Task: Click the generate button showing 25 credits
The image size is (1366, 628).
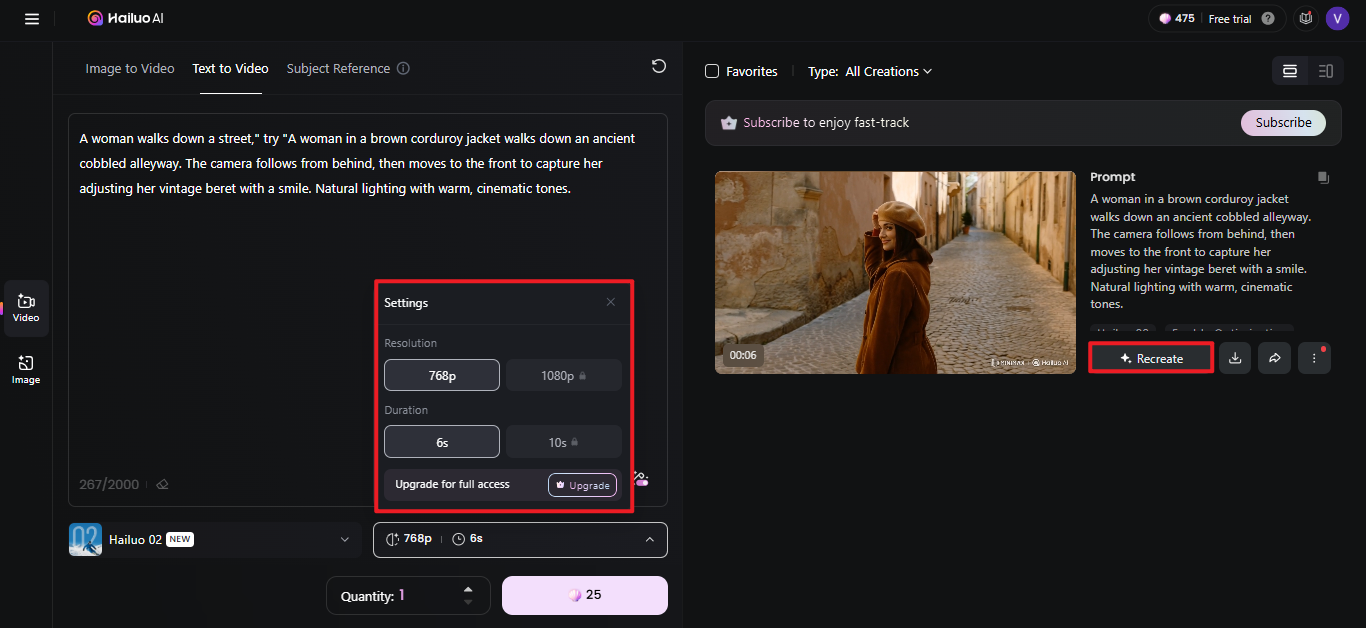Action: coord(585,595)
